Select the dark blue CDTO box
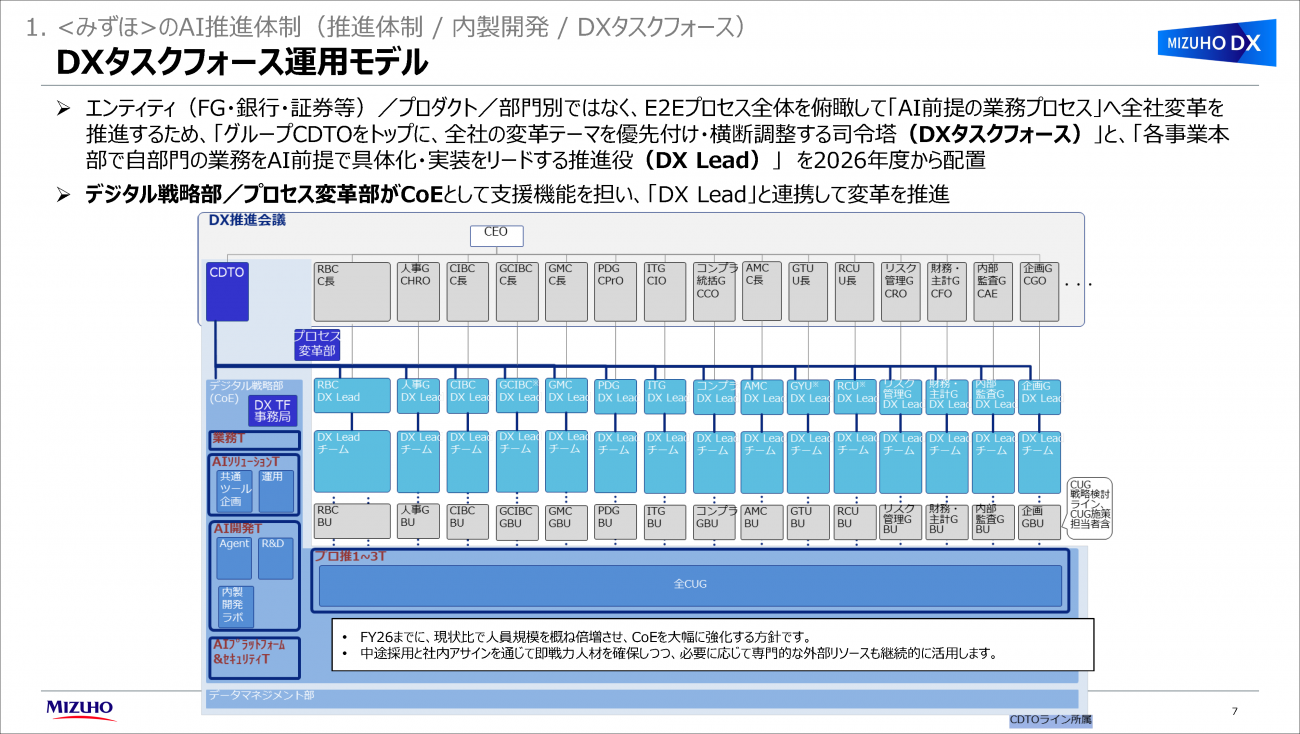Screen dimensions: 1300x734 [x=227, y=291]
